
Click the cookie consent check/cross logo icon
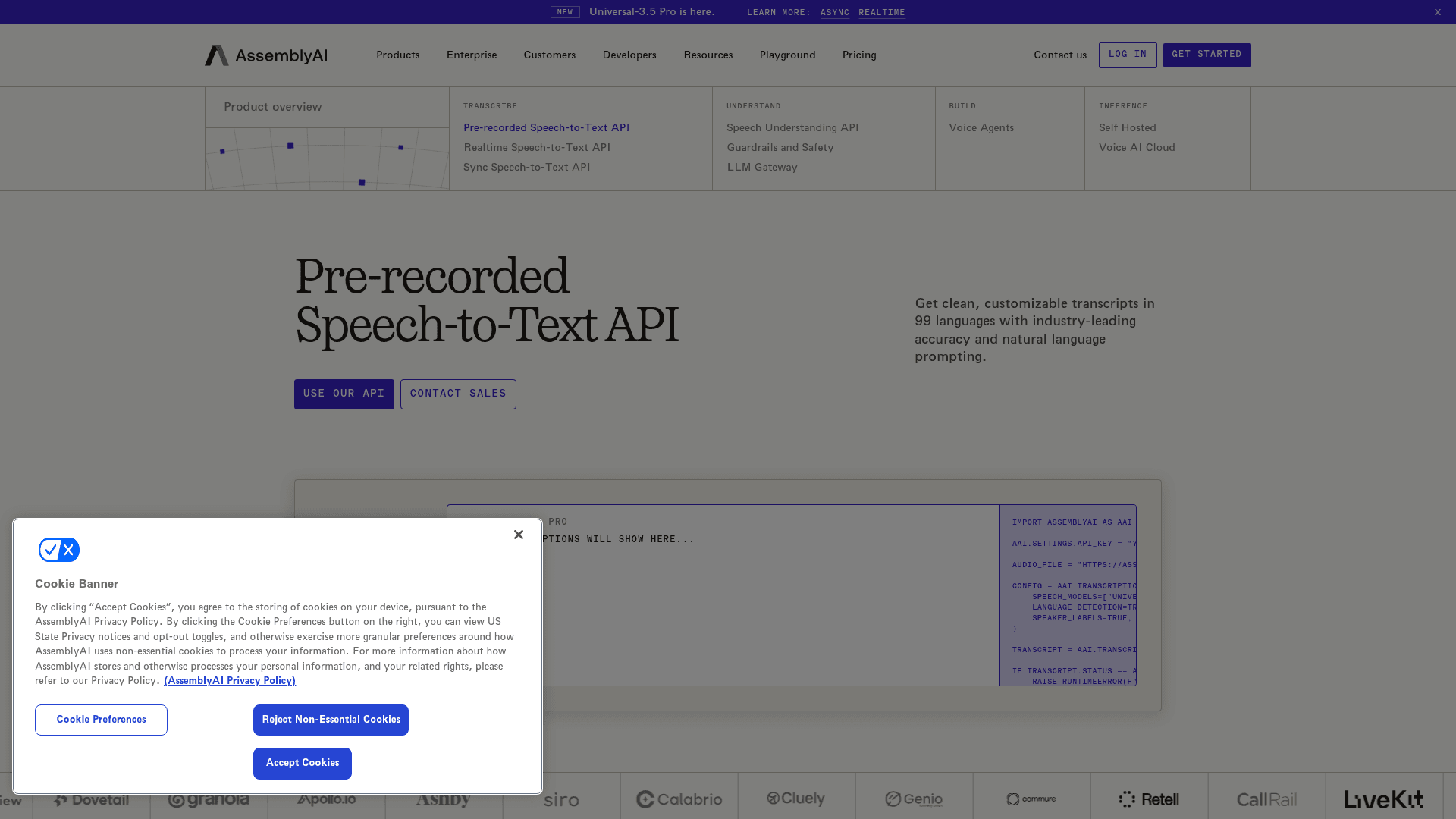(x=59, y=550)
